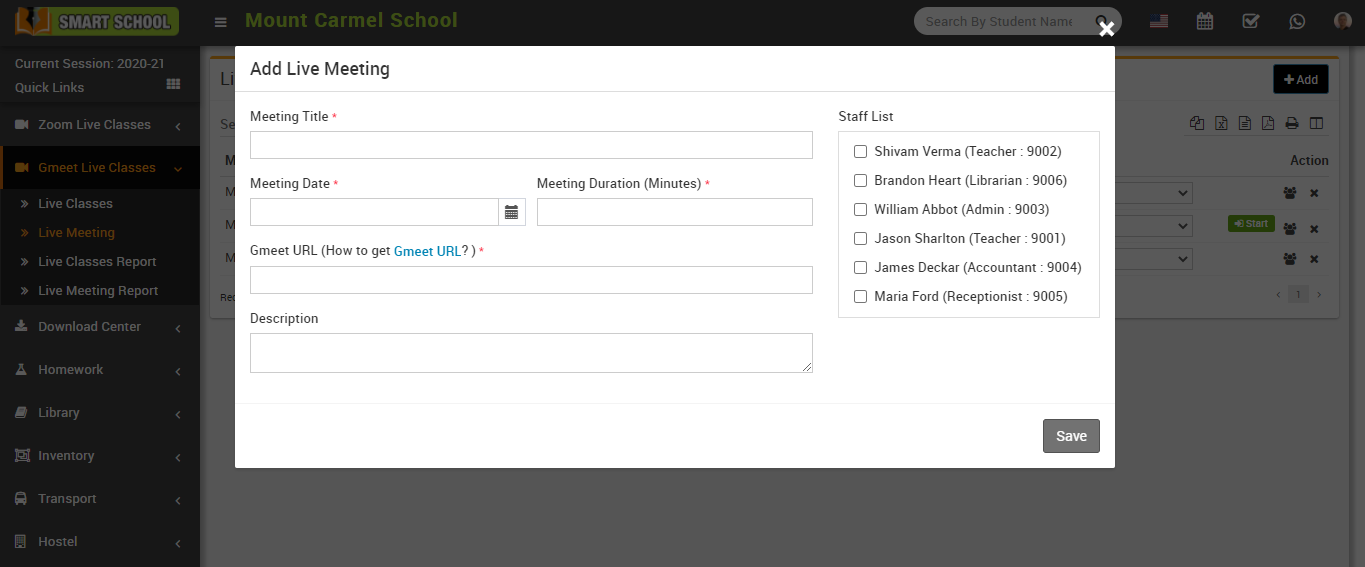Open the task checklist icon in header
The width and height of the screenshot is (1365, 567).
[1250, 21]
